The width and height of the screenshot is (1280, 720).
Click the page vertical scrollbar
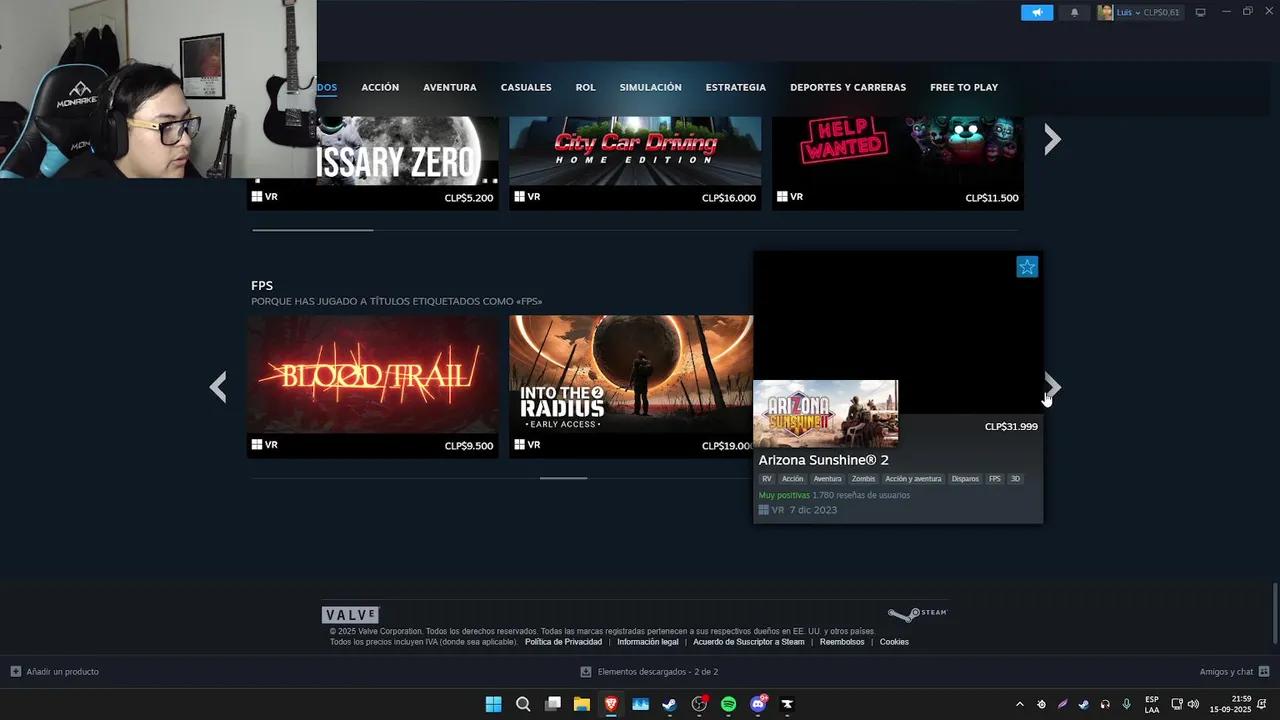point(1275,613)
